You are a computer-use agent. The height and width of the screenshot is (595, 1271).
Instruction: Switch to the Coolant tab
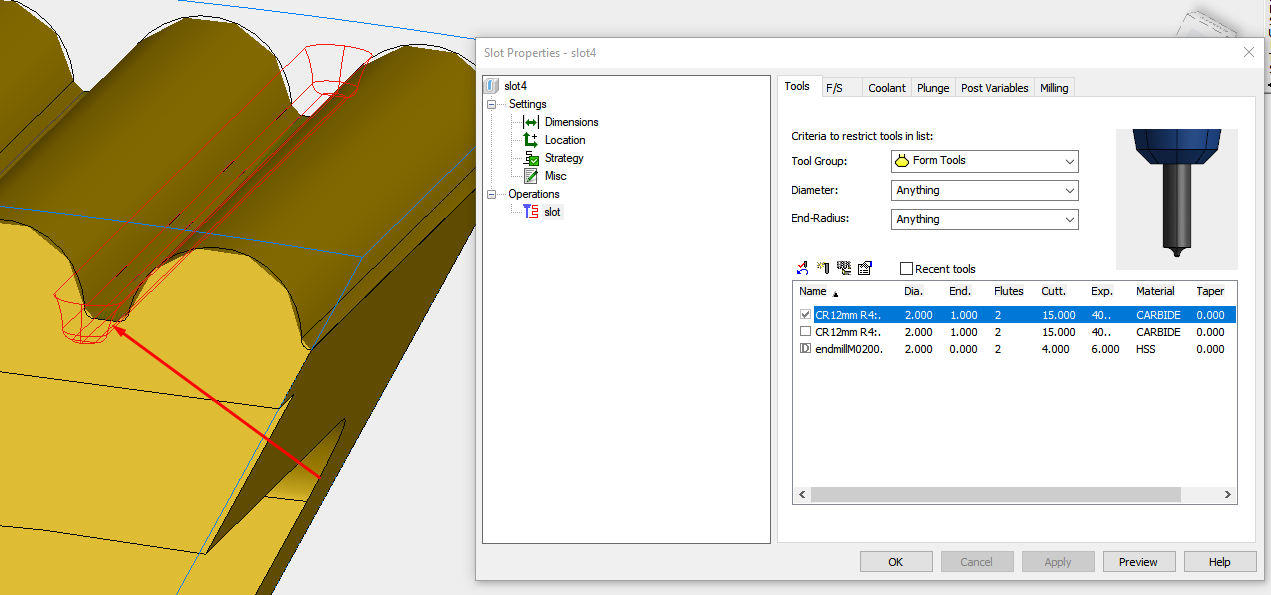(x=886, y=87)
